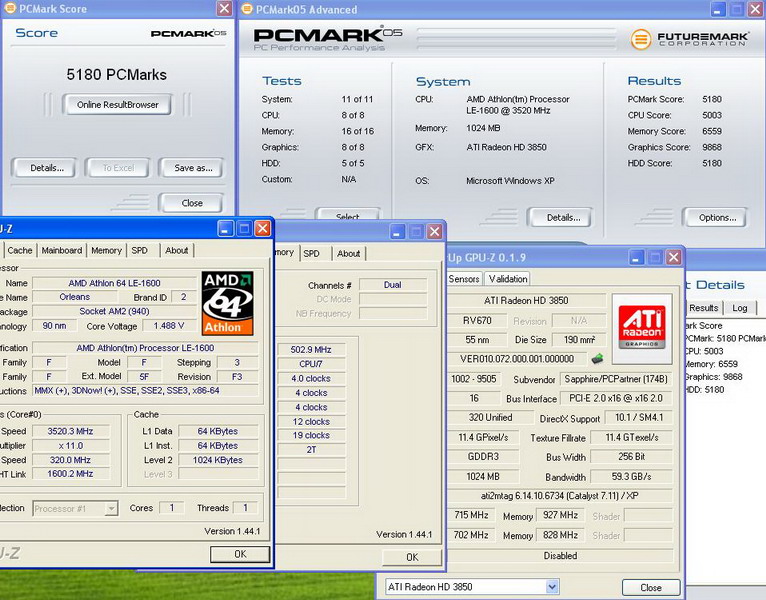Click the Bus Interface PCI-E 2.0 field
766x600 pixels.
click(x=616, y=398)
